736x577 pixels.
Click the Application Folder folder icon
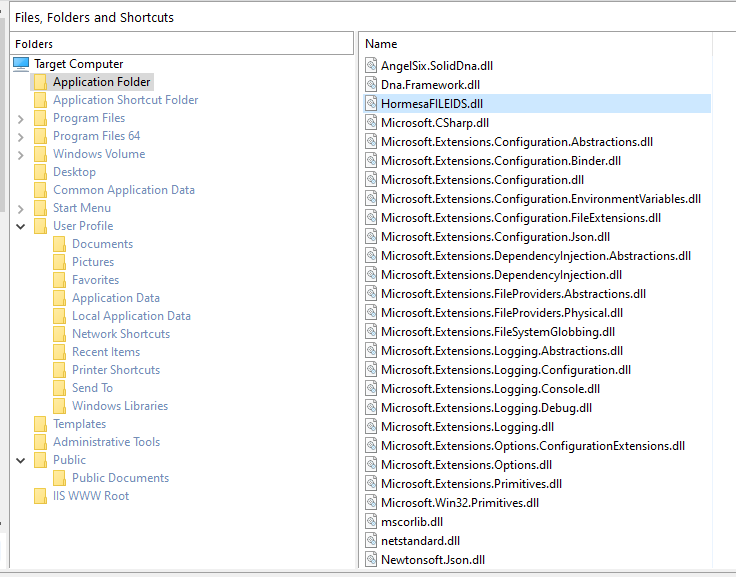point(41,82)
